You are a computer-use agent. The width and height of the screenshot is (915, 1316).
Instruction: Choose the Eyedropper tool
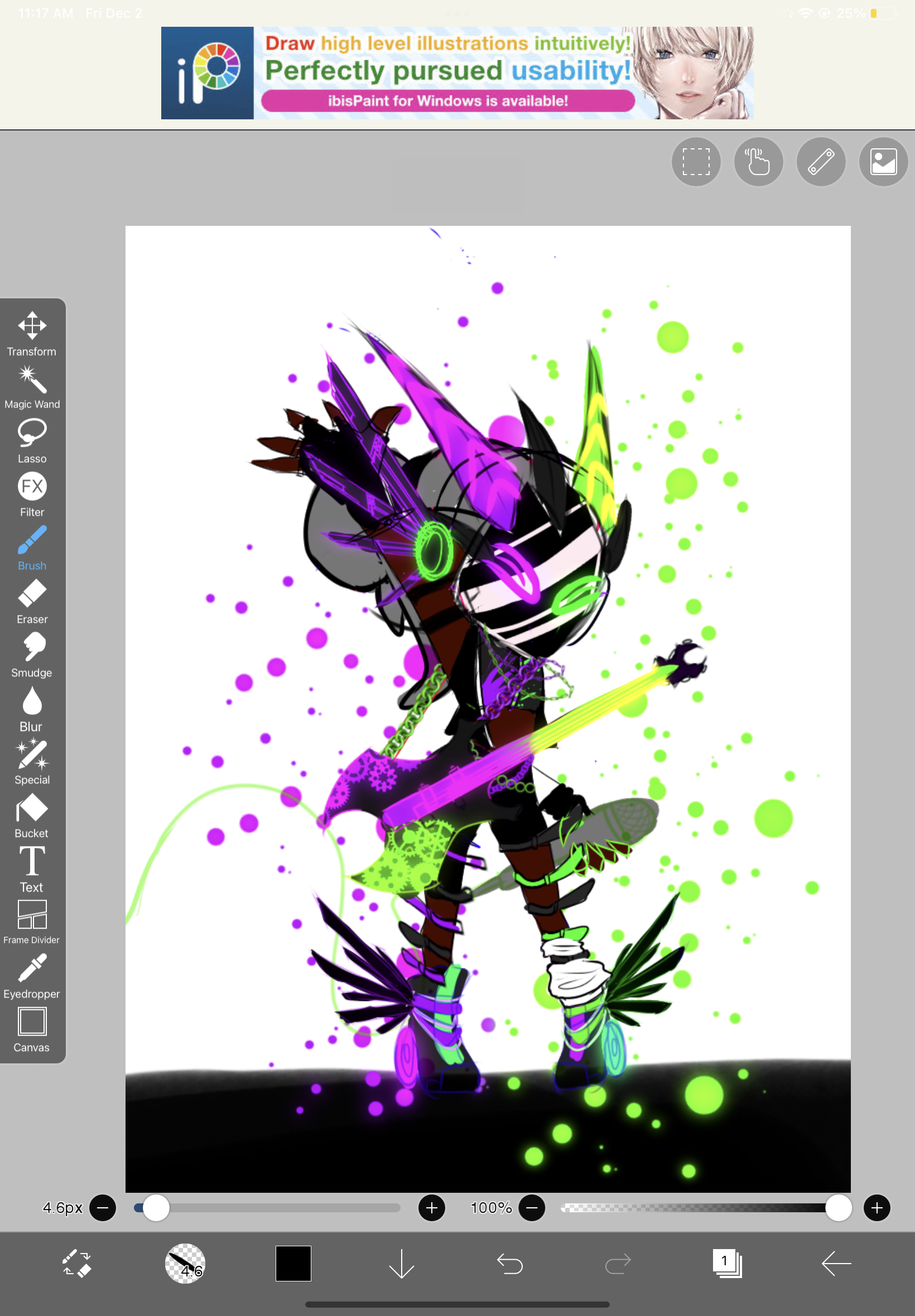(32, 976)
